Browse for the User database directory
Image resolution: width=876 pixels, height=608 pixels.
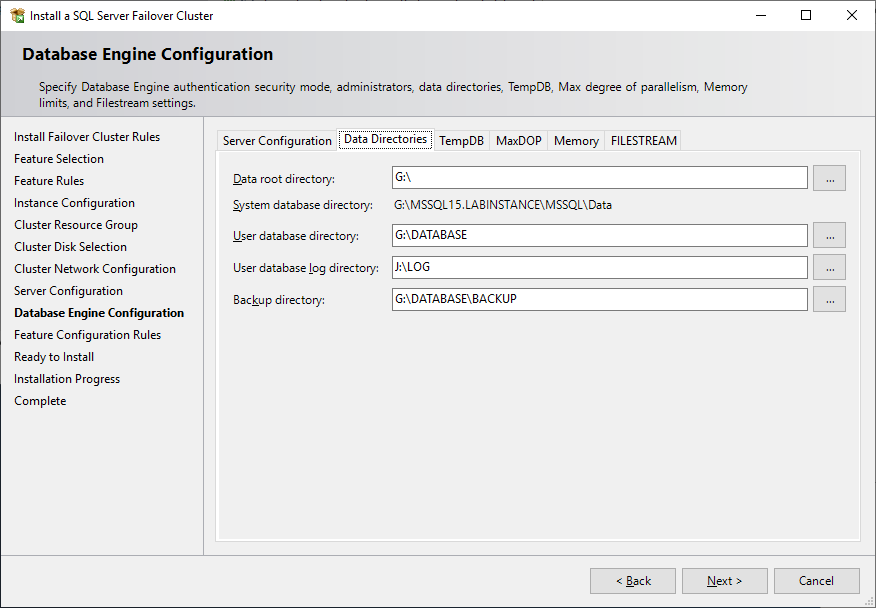(830, 235)
